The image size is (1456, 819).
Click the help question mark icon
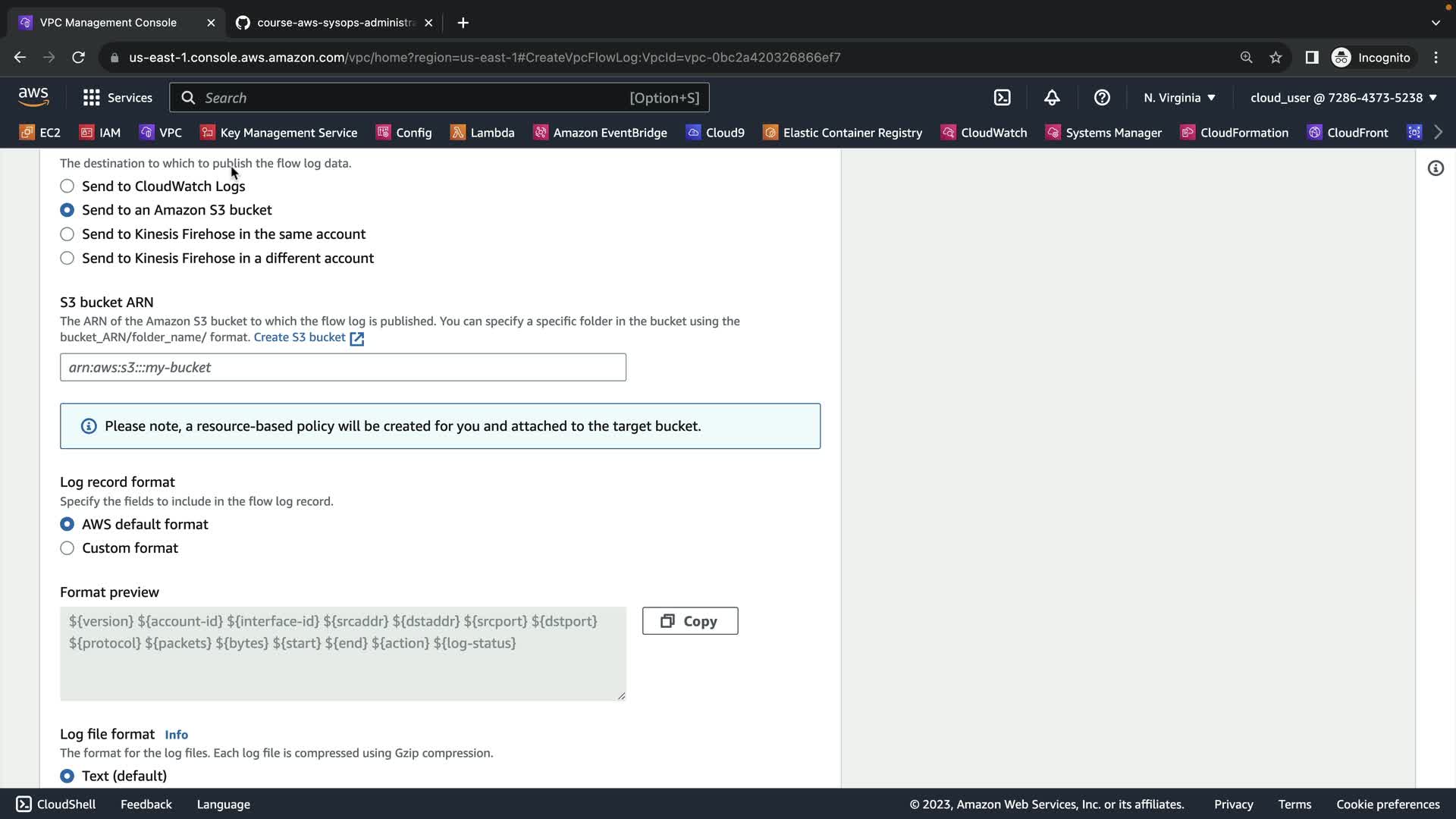pos(1102,98)
